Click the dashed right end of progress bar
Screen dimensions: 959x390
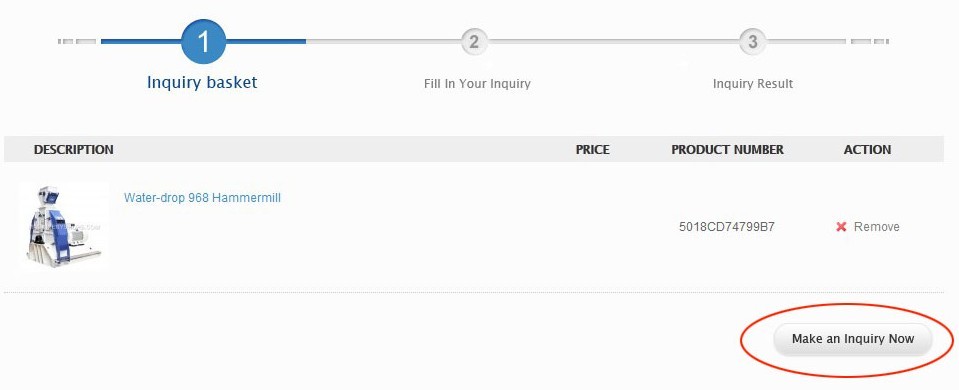click(x=870, y=42)
